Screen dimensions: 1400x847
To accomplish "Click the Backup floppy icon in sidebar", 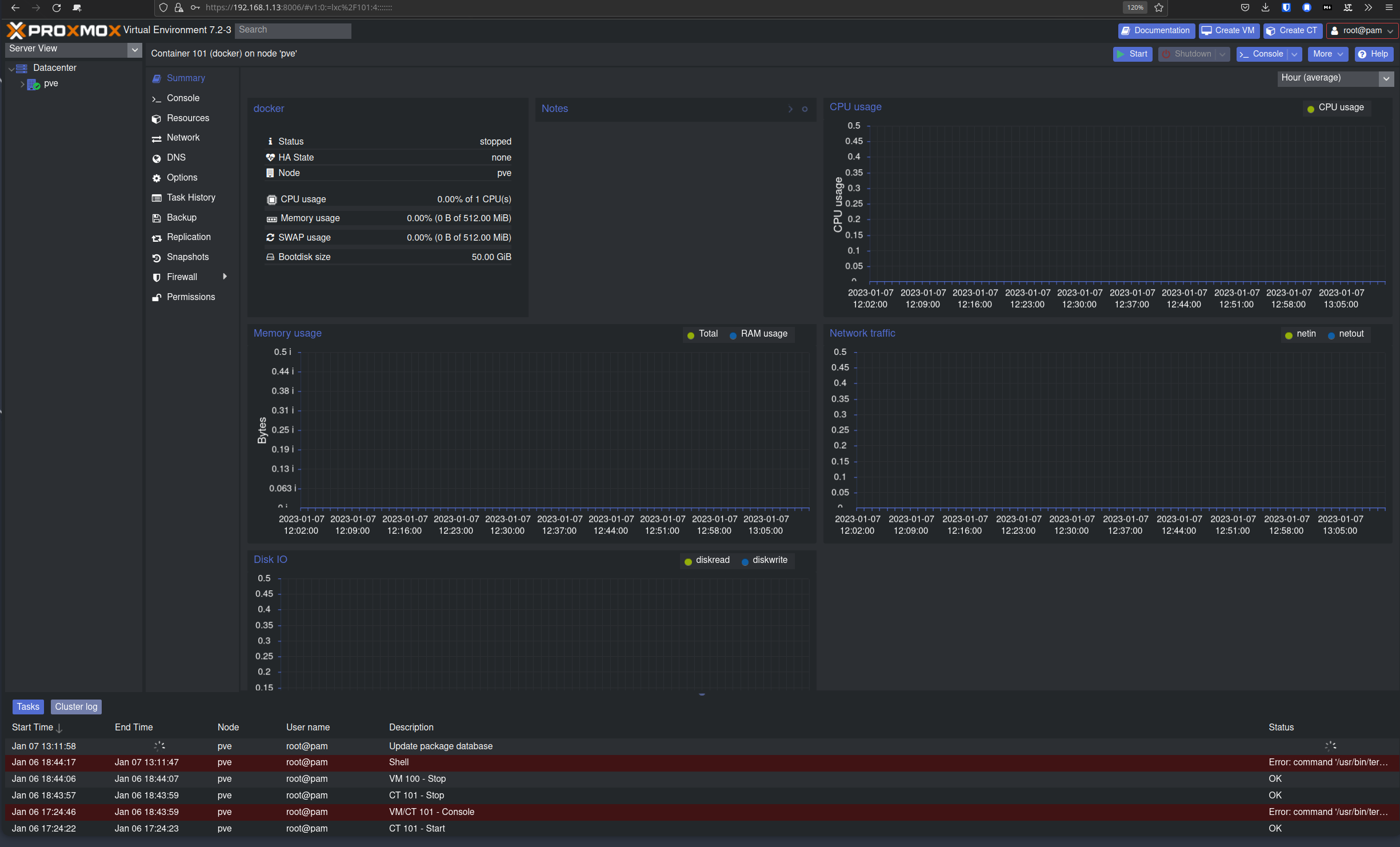I will coord(157,218).
